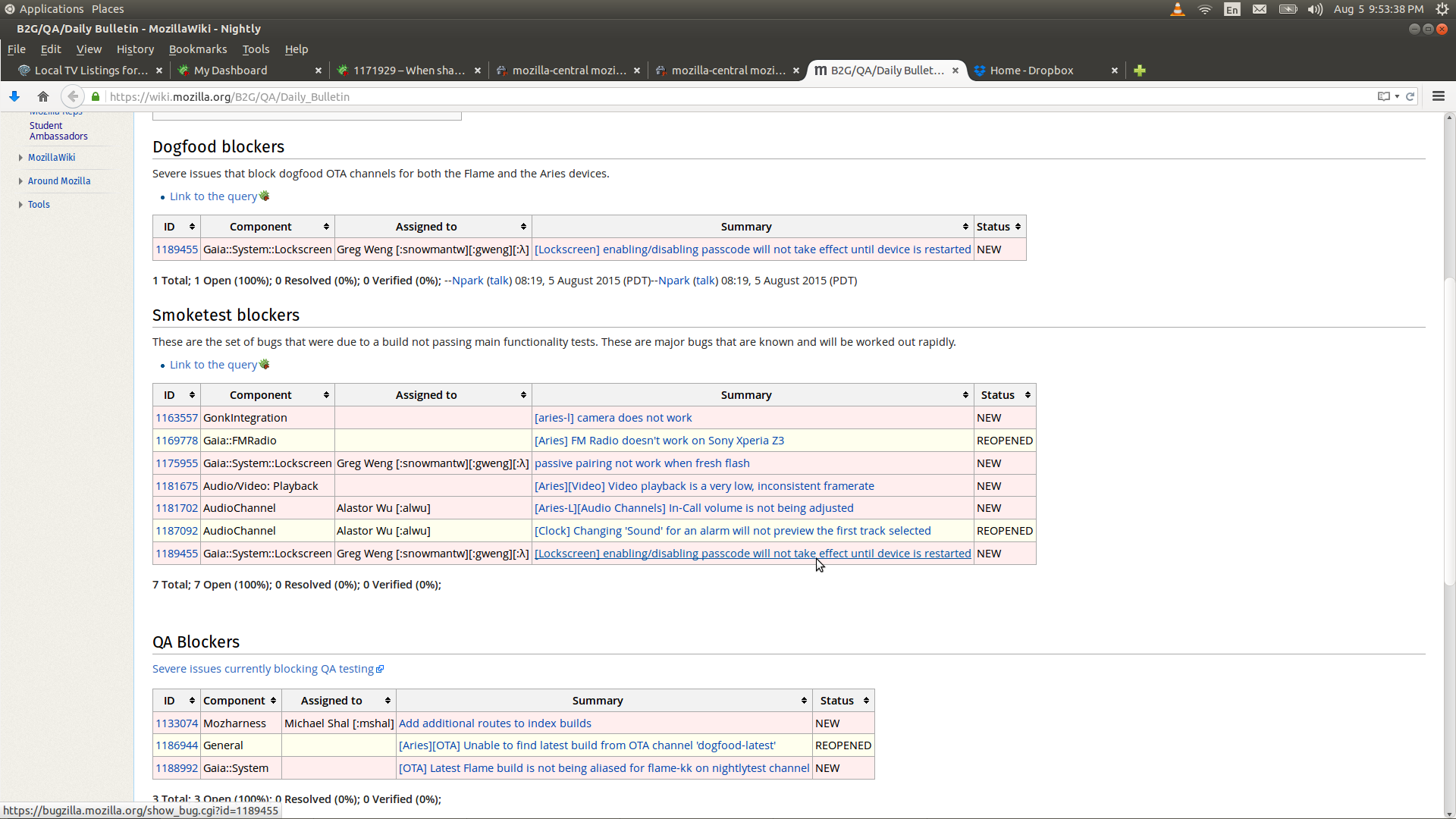Open 'Add additional routes to index builds'
Screen dimensions: 1456x819
[x=495, y=723]
